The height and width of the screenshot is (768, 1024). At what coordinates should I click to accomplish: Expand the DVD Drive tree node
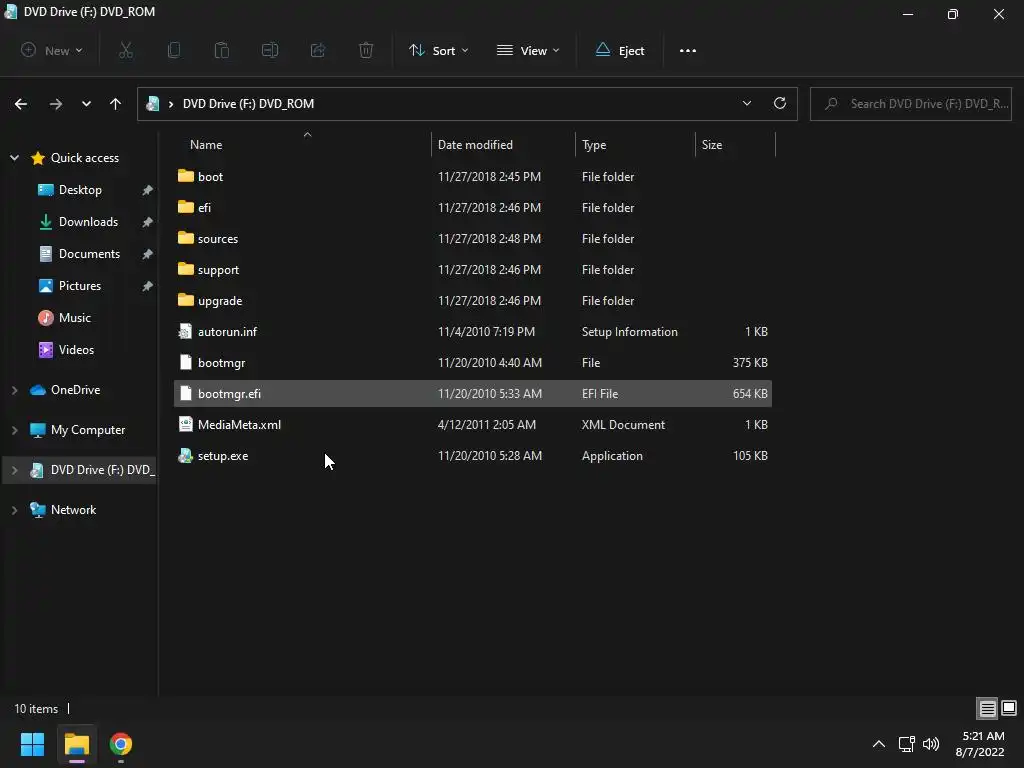coord(14,470)
